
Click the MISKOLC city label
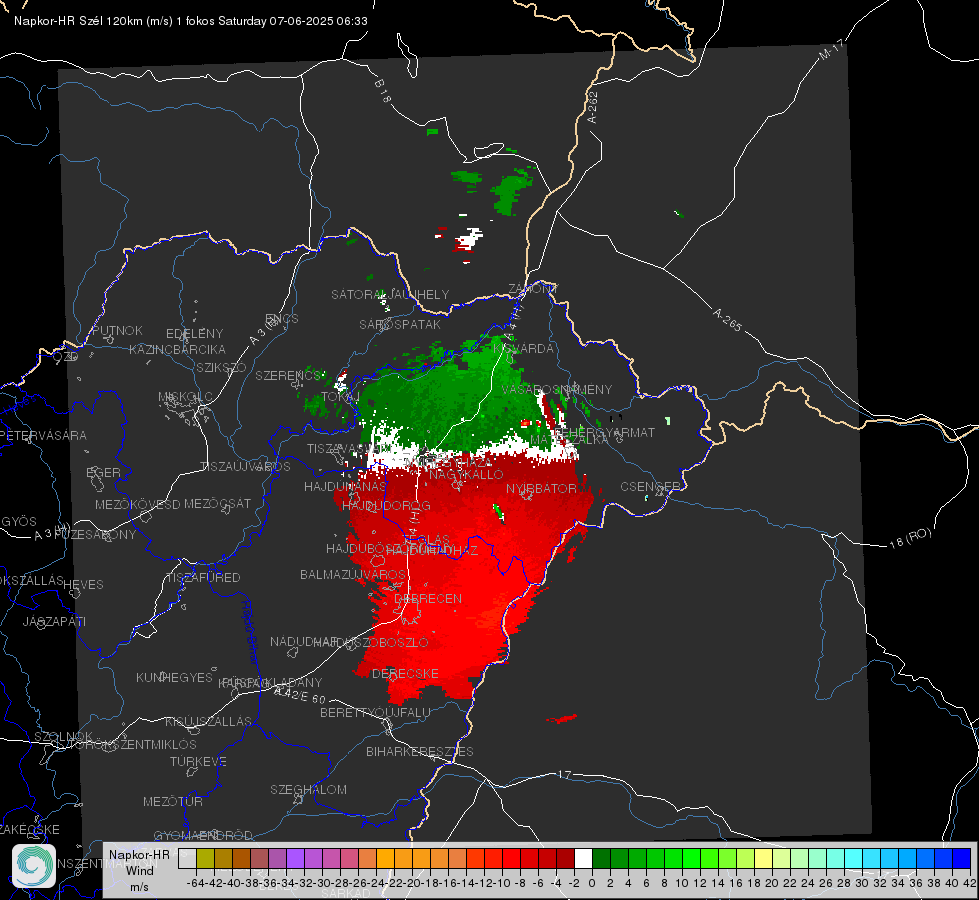pyautogui.click(x=185, y=397)
